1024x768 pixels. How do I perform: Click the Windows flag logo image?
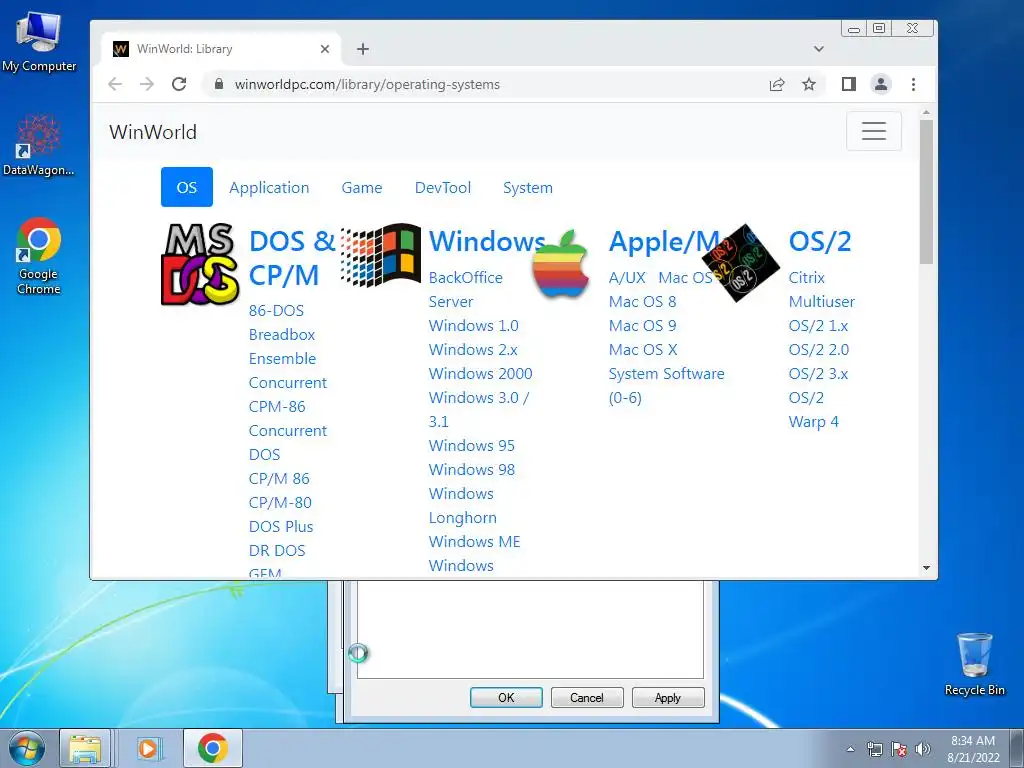[381, 255]
